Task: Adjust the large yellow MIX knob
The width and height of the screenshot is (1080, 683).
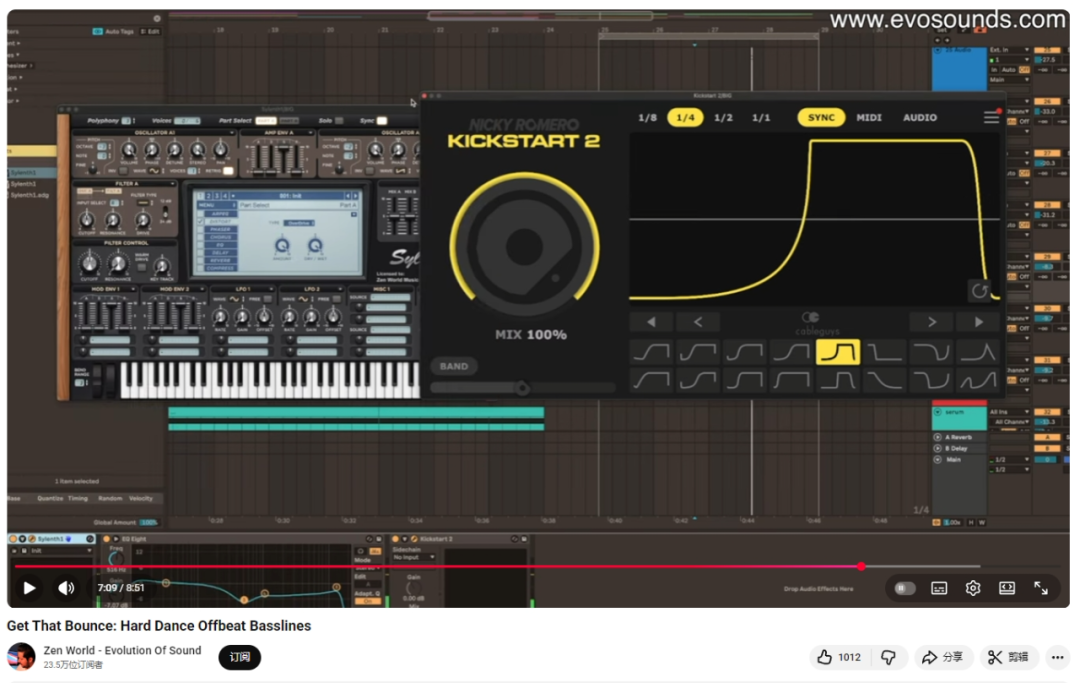Action: (x=524, y=246)
